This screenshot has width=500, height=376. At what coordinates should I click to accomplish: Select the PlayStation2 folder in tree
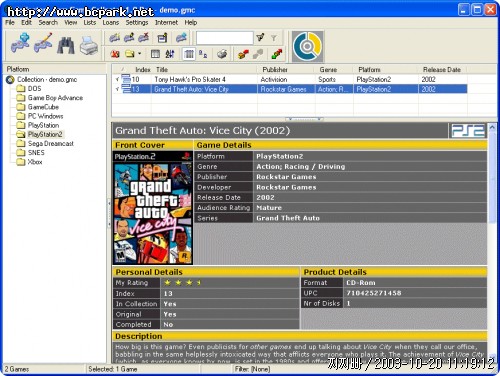tap(45, 134)
